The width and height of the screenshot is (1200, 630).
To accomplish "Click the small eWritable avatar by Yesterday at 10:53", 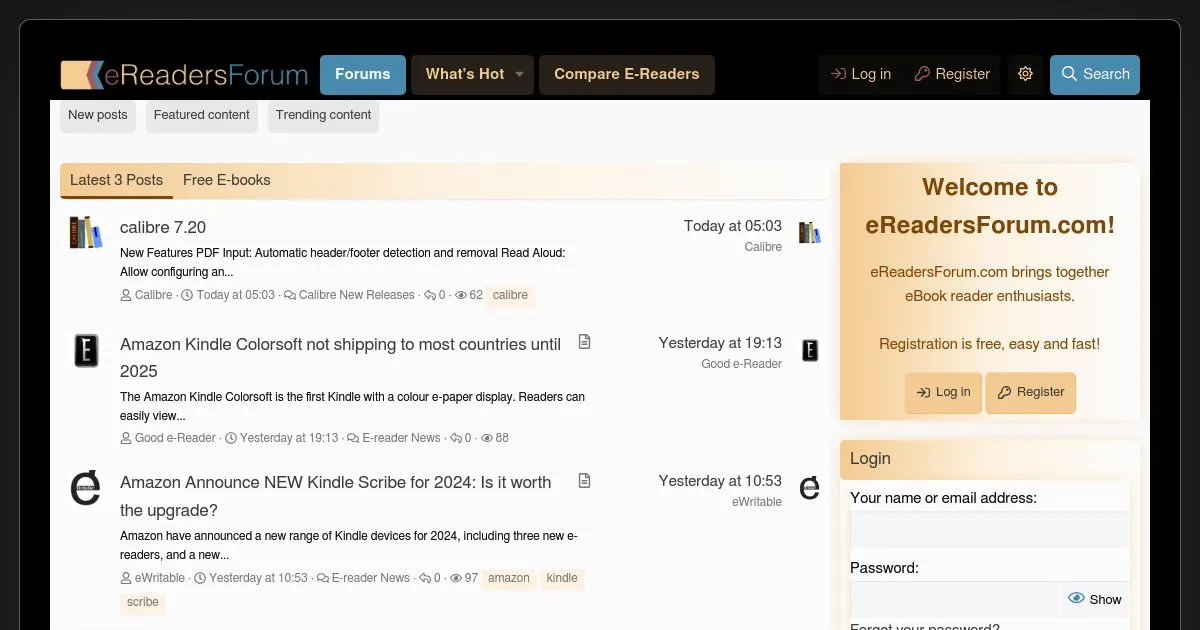I will (810, 488).
